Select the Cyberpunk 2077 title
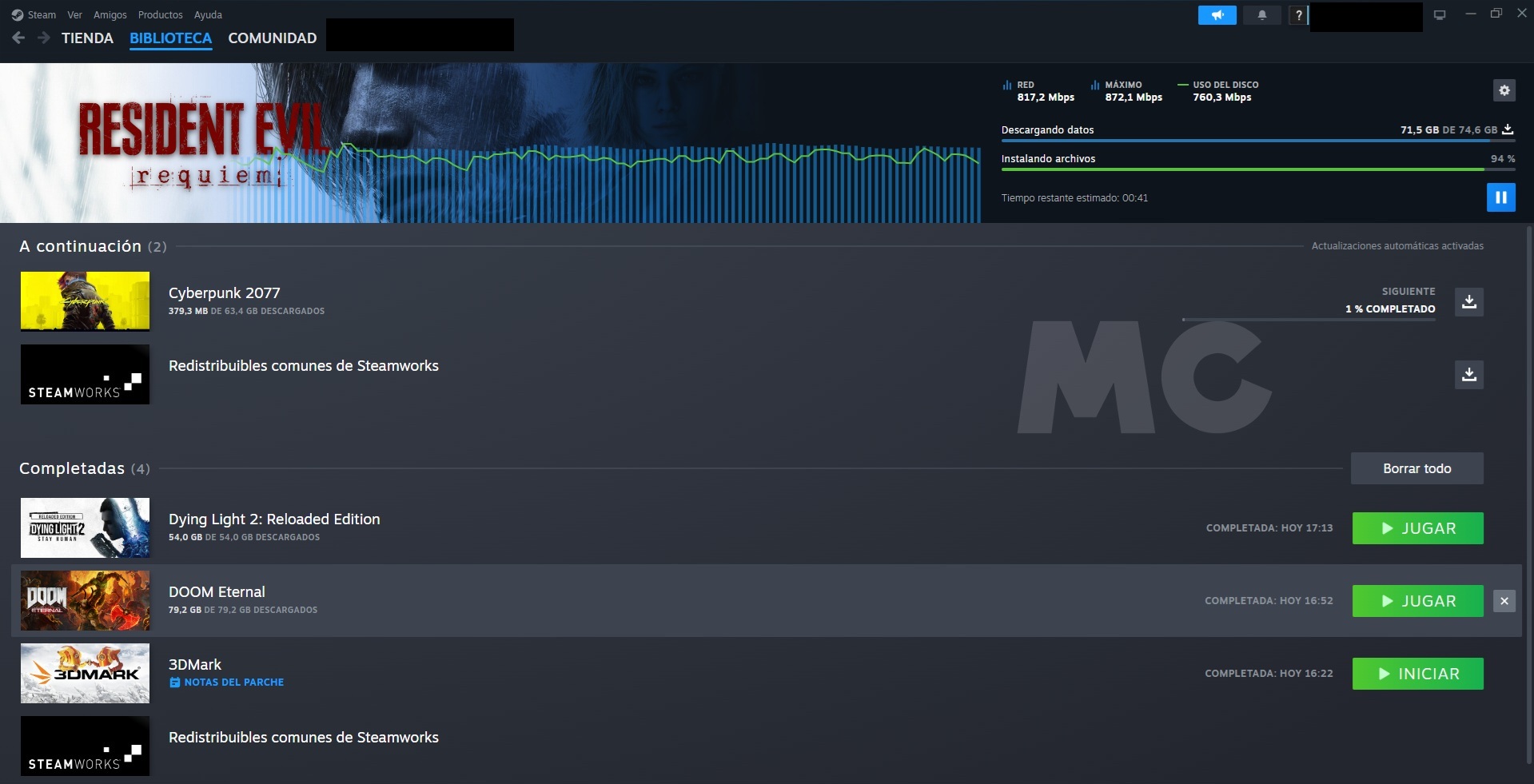1534x784 pixels. pyautogui.click(x=224, y=293)
